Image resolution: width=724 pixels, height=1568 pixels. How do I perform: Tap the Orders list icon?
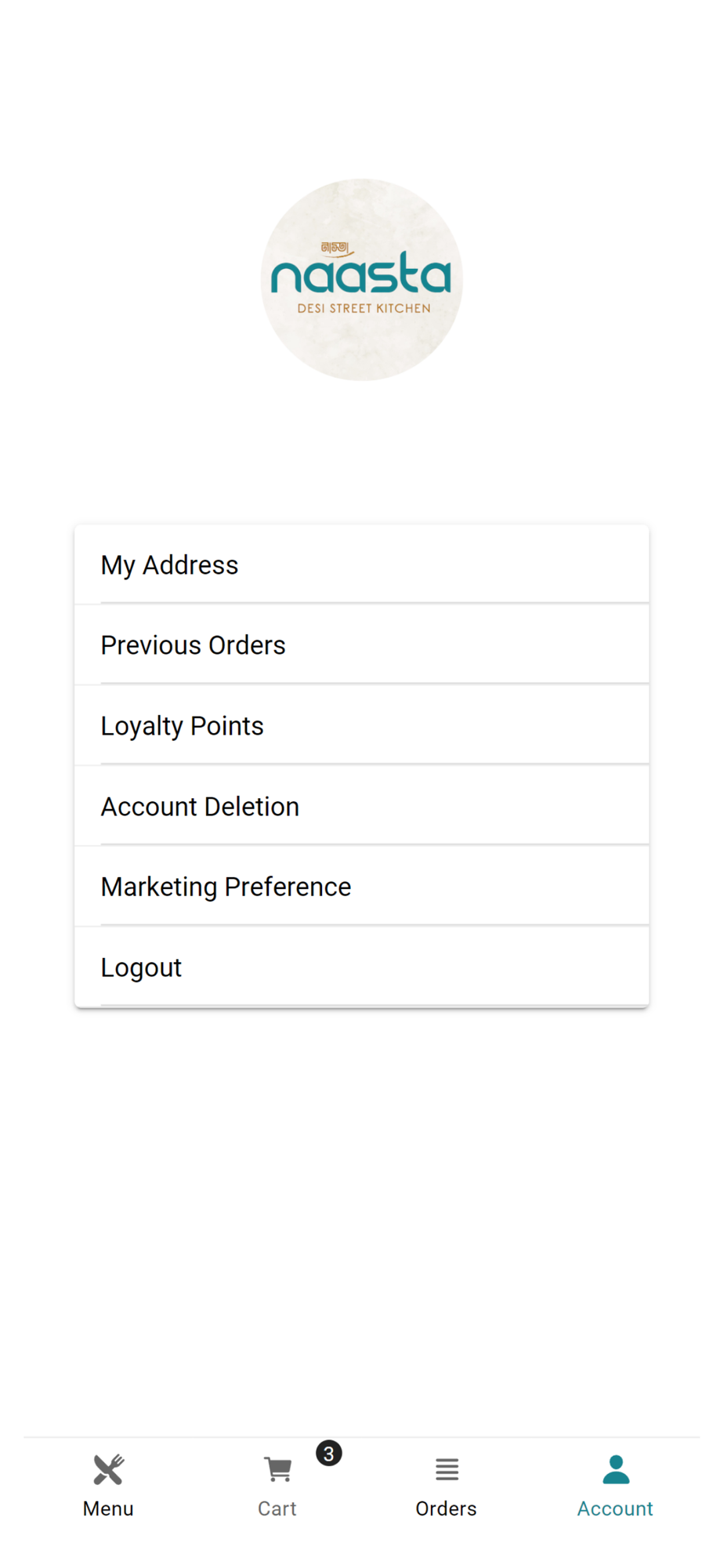pos(447,1469)
